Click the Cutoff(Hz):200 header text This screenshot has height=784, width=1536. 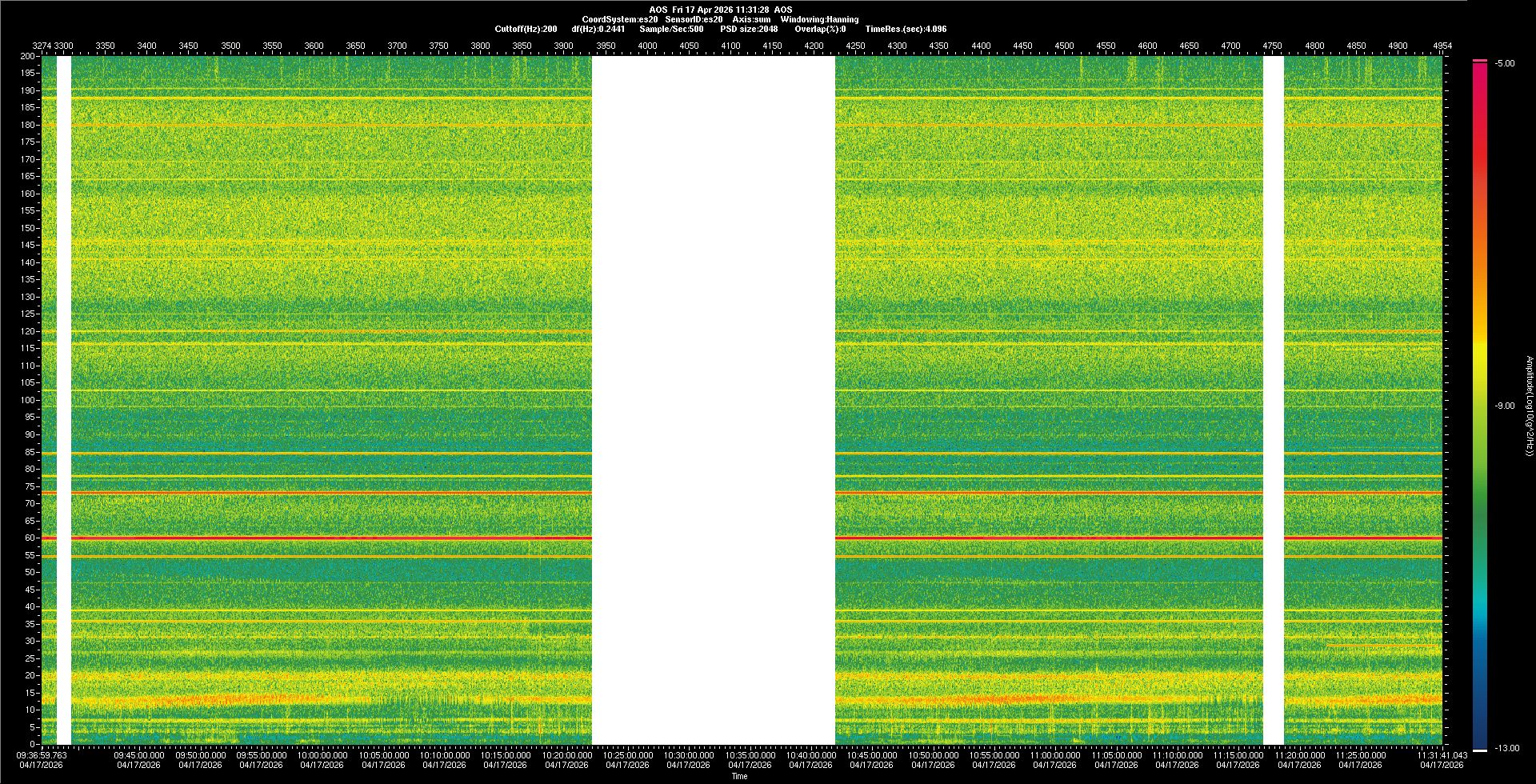(526, 29)
